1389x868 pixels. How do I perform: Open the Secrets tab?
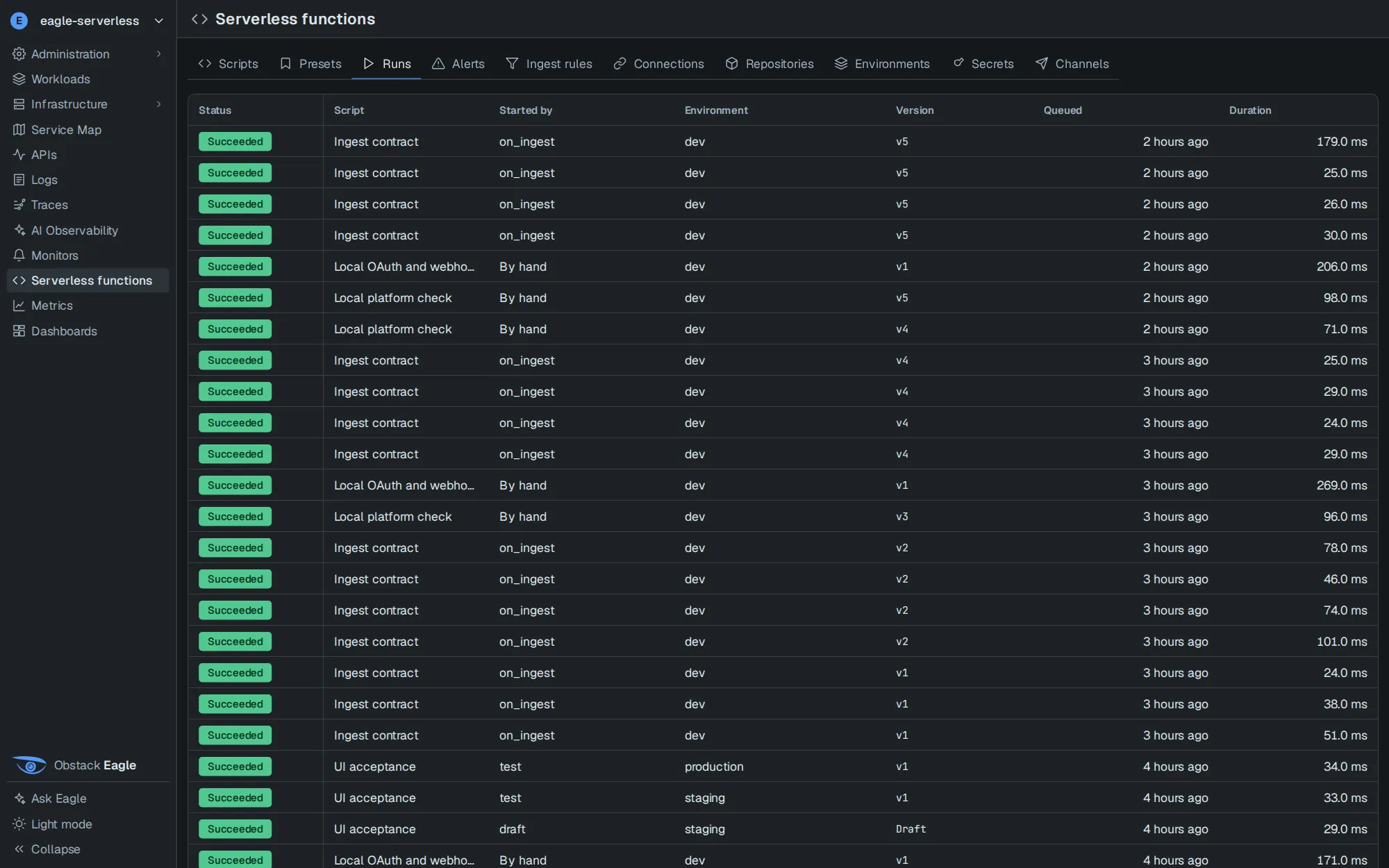click(x=983, y=64)
